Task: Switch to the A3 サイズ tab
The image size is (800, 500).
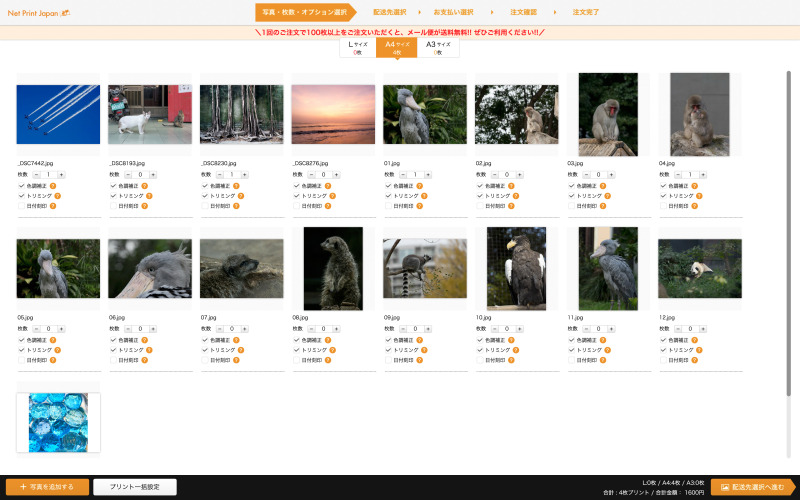Action: click(x=438, y=48)
